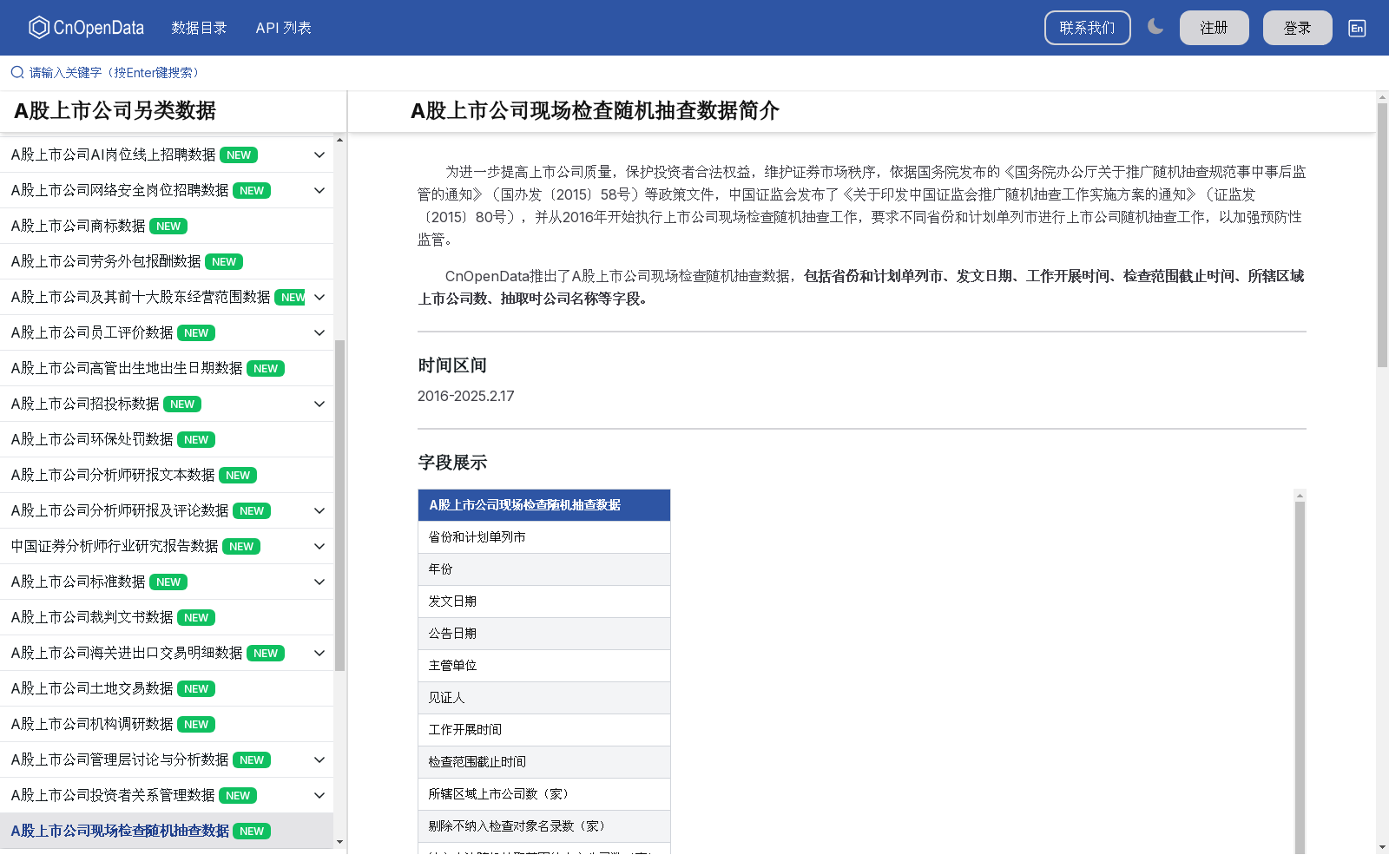
Task: Expand A股上市公司分析师研报及评论数据 chevron
Action: pos(319,510)
